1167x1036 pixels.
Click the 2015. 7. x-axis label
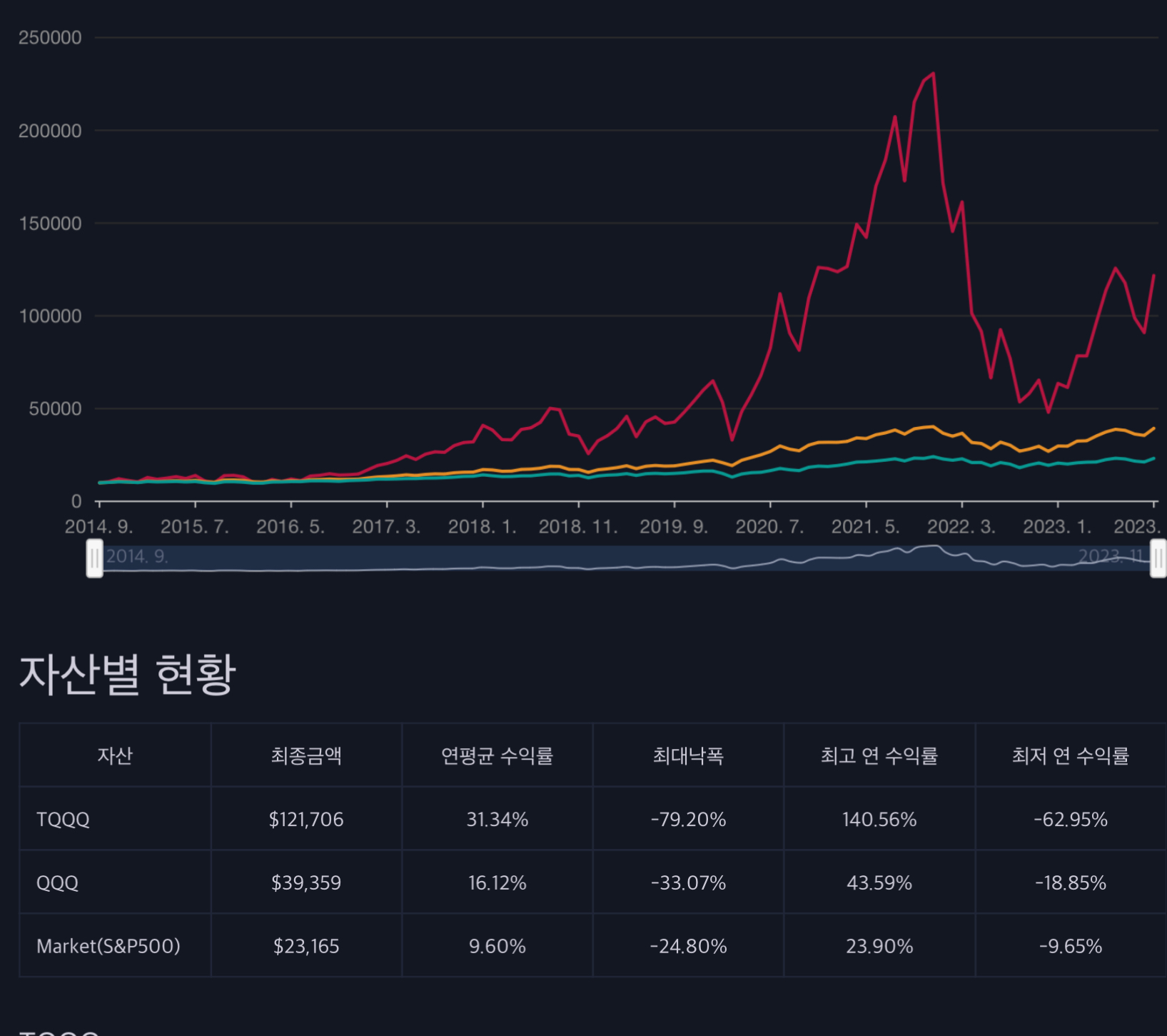194,527
